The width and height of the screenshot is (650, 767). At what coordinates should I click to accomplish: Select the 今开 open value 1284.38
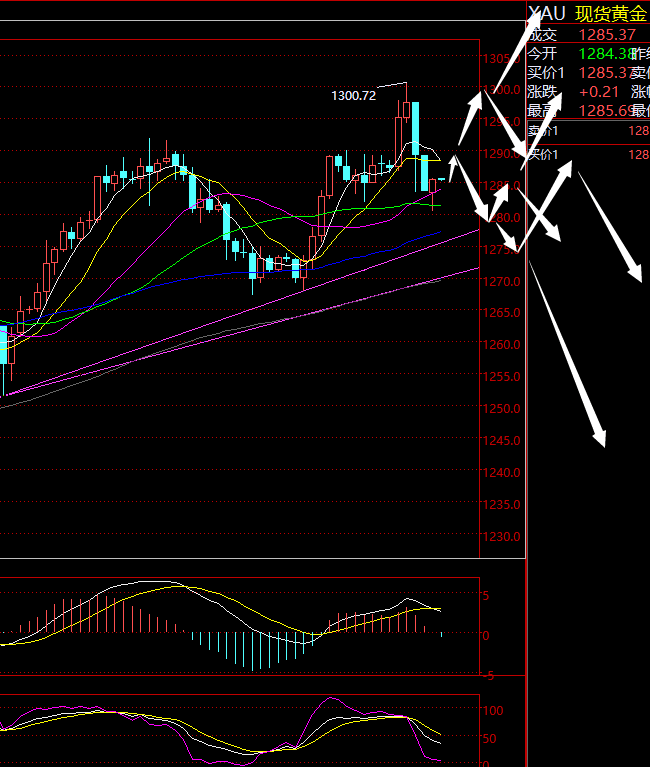click(606, 53)
